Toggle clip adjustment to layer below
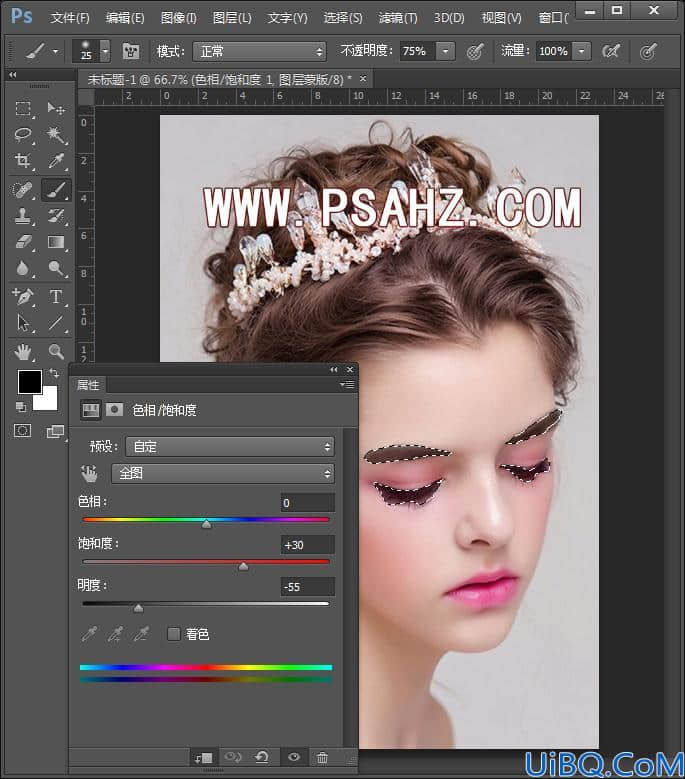The image size is (685, 779). 204,758
